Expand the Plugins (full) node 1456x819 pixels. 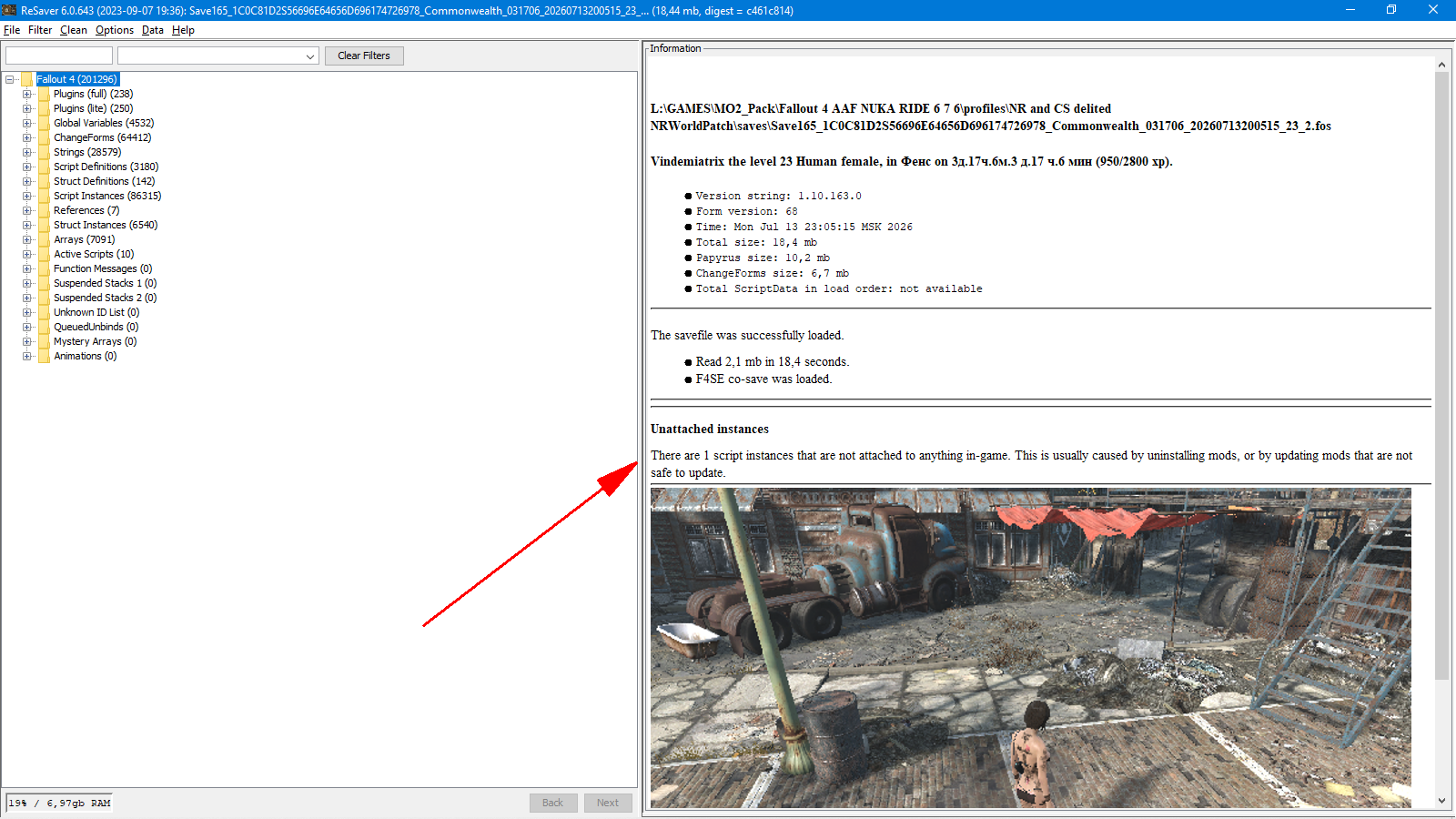point(27,94)
